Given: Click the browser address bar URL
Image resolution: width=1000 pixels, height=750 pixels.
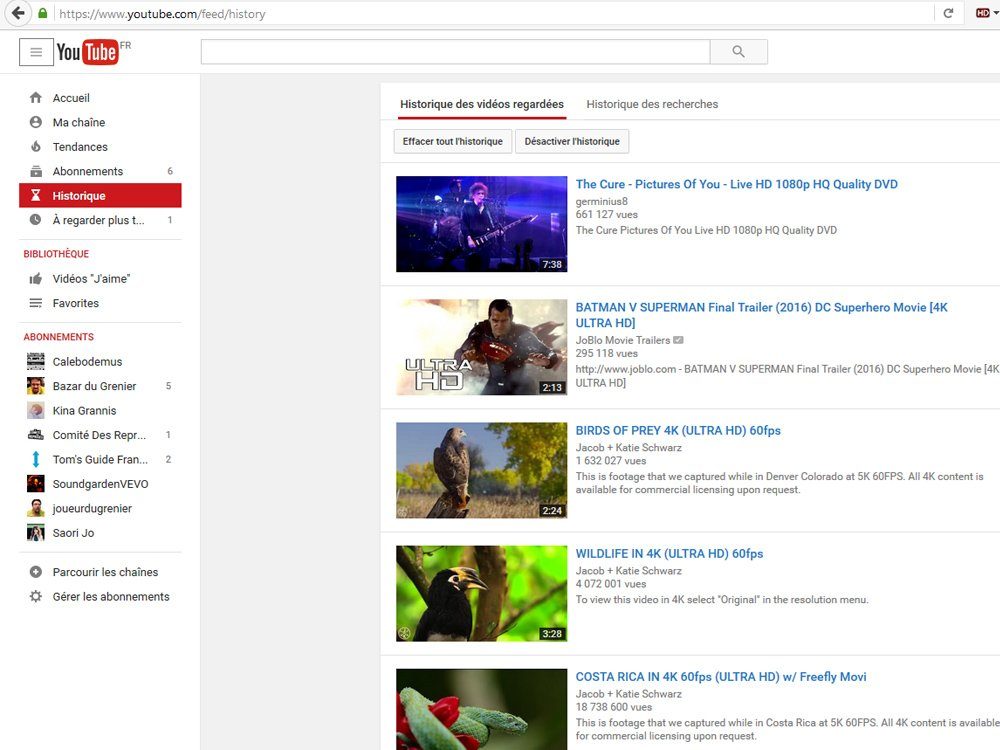Looking at the screenshot, I should click(162, 13).
